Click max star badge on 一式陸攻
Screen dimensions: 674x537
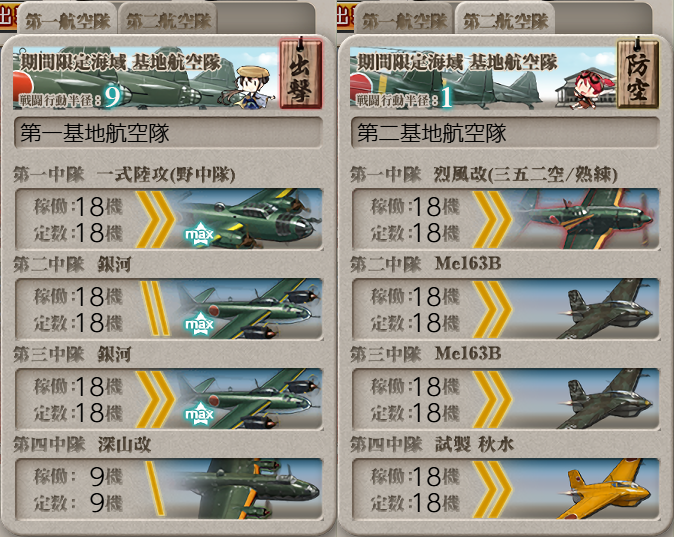(x=199, y=234)
